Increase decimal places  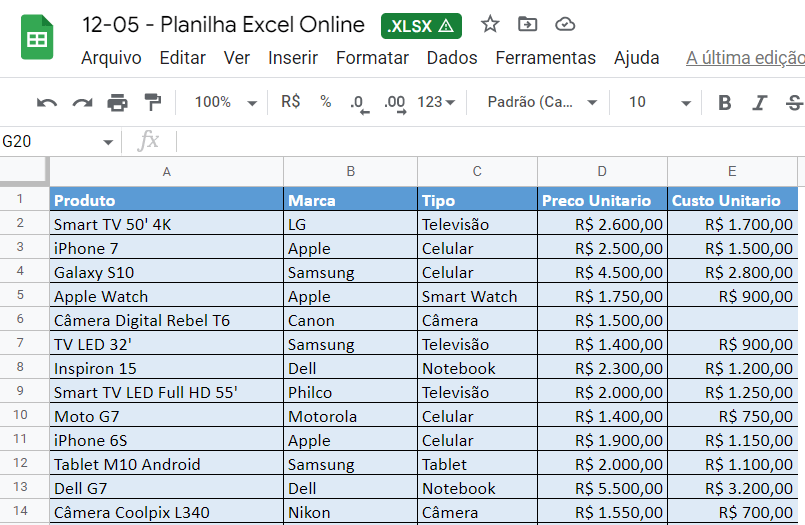click(395, 103)
